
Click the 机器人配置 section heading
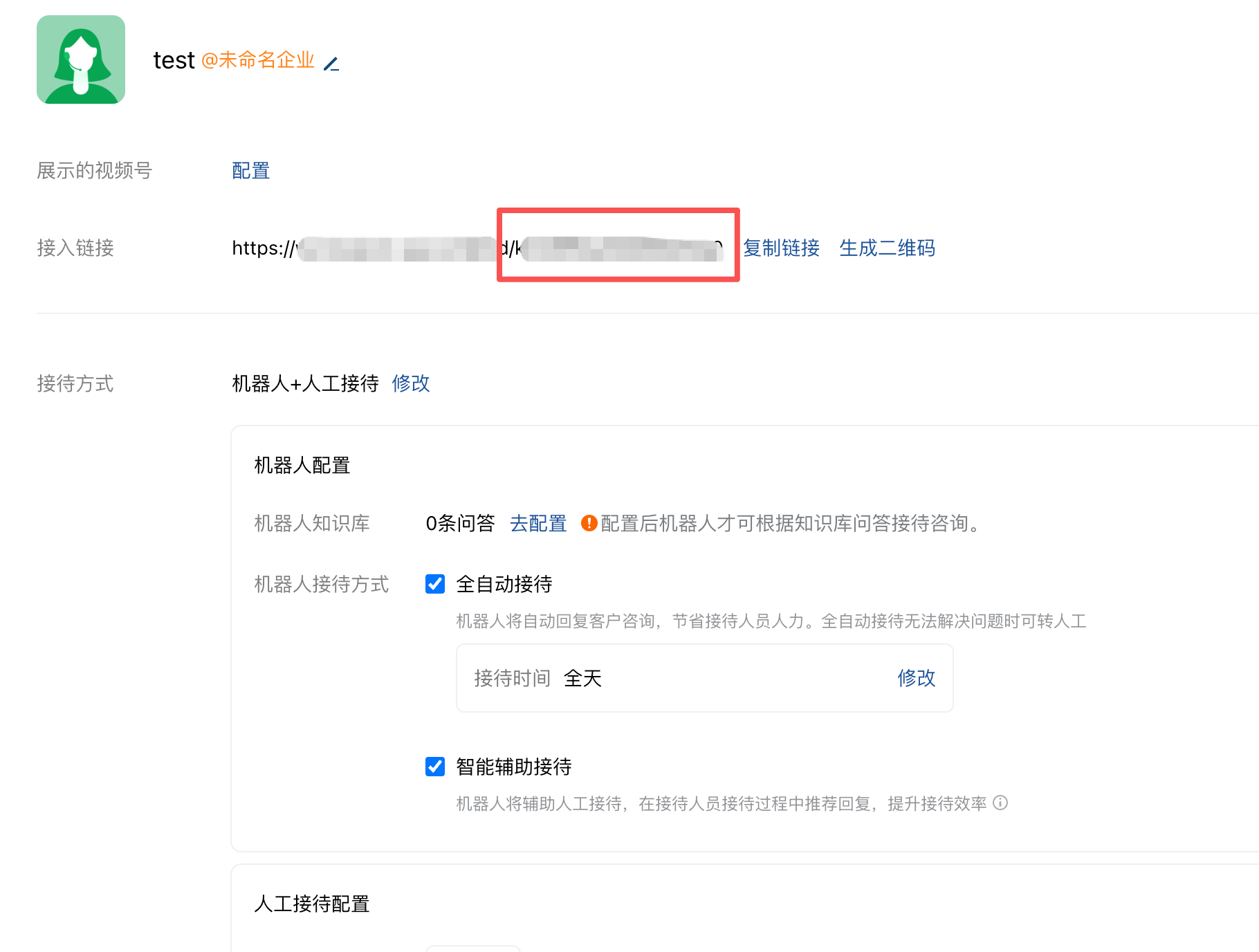pyautogui.click(x=302, y=466)
